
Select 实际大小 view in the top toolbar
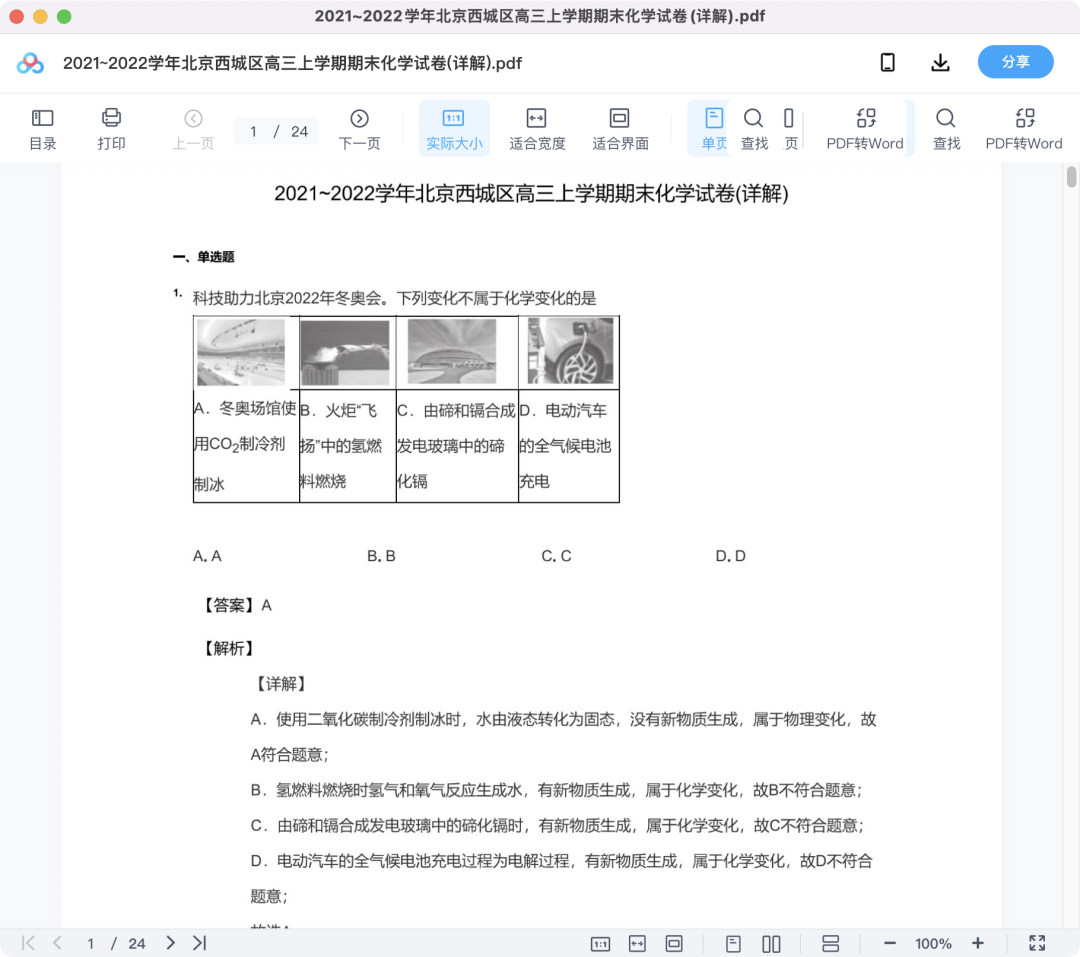[x=454, y=129]
